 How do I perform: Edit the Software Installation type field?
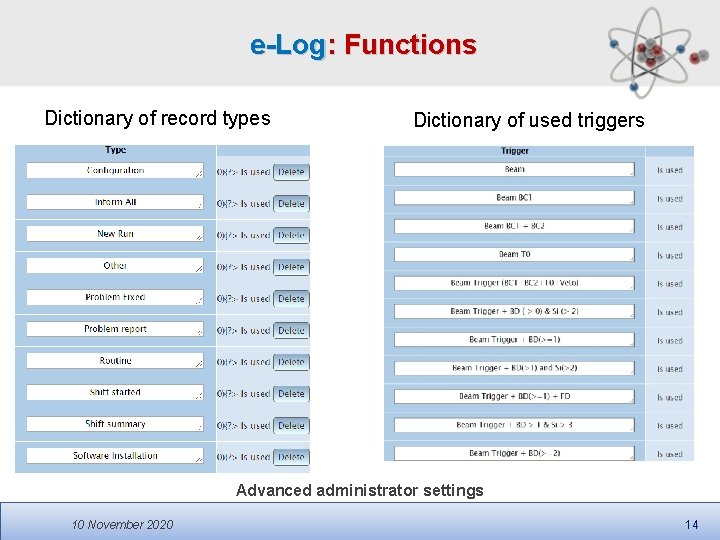(115, 456)
